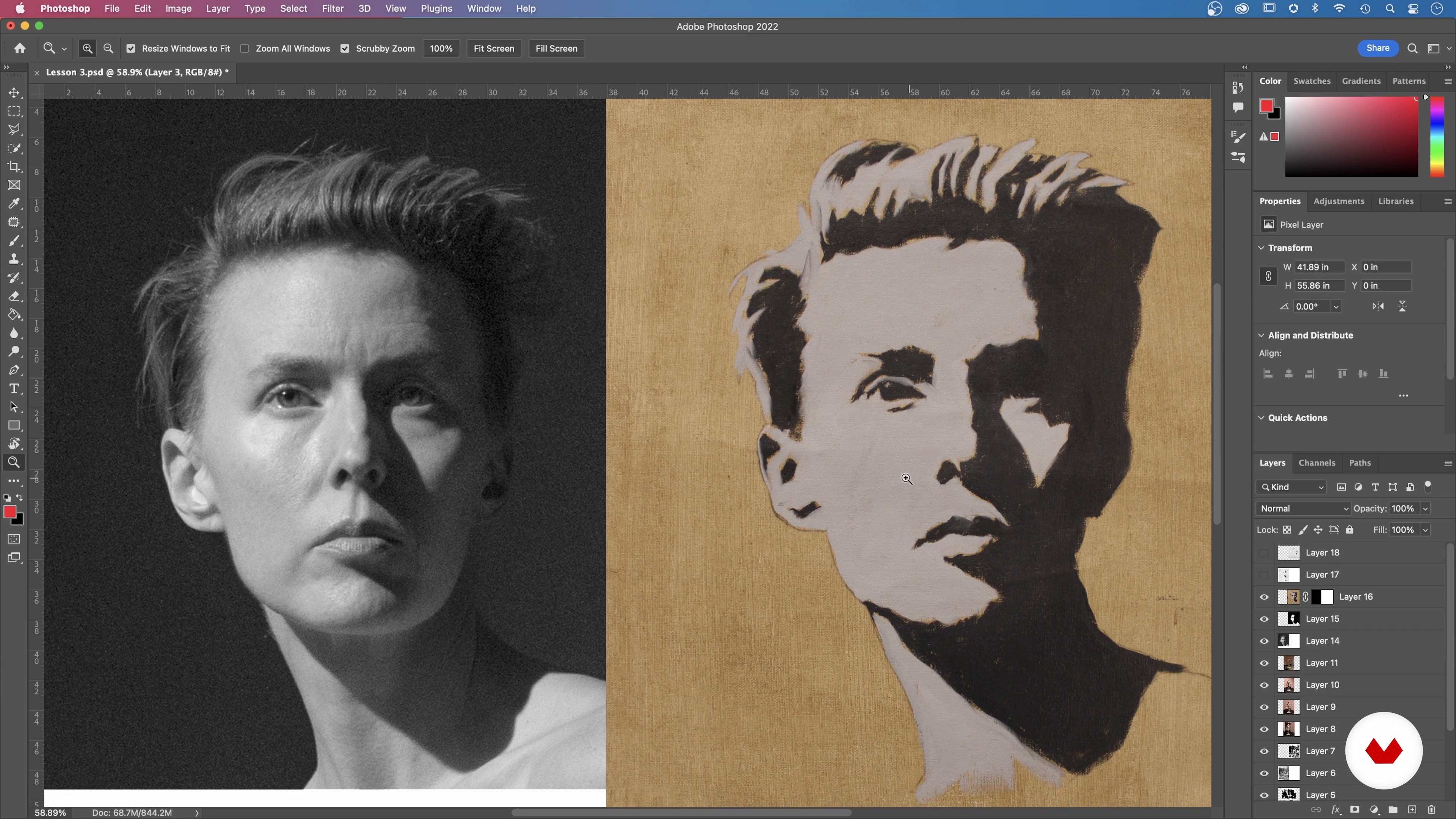Show Layer 17 visibility
1456x819 pixels.
[1264, 575]
